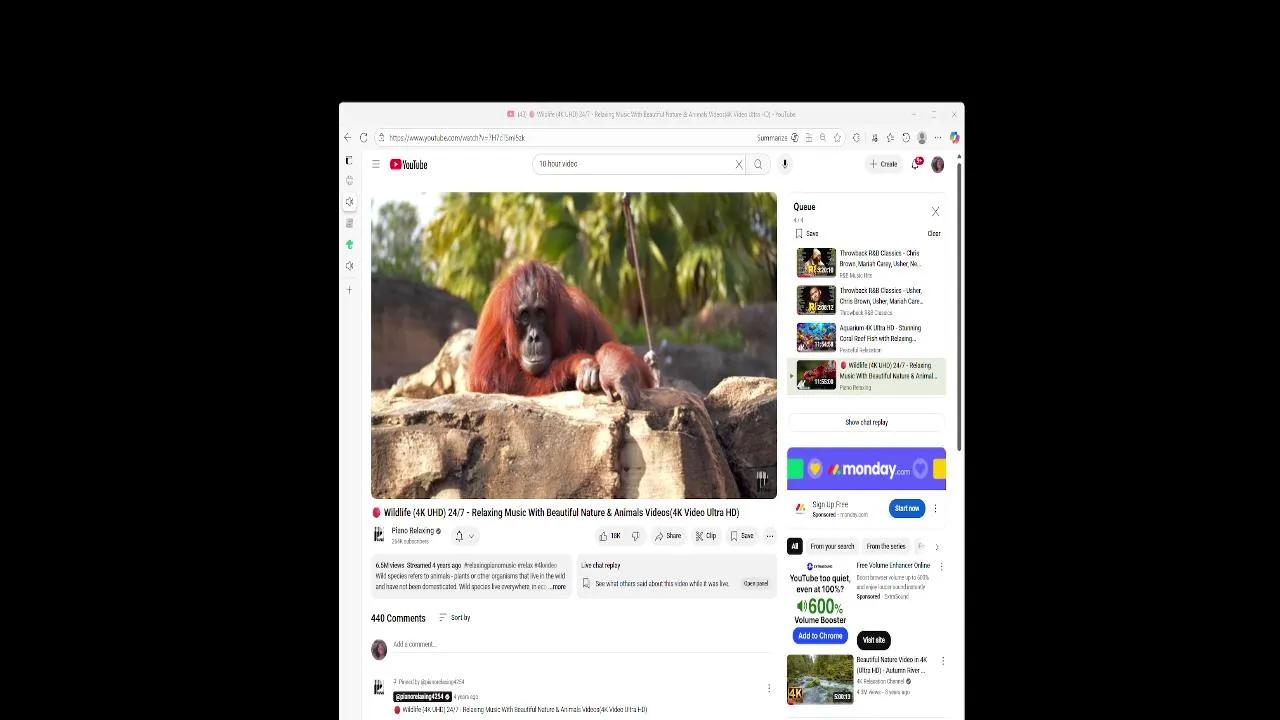Click the Start now ad button
The width and height of the screenshot is (1280, 720).
click(907, 508)
